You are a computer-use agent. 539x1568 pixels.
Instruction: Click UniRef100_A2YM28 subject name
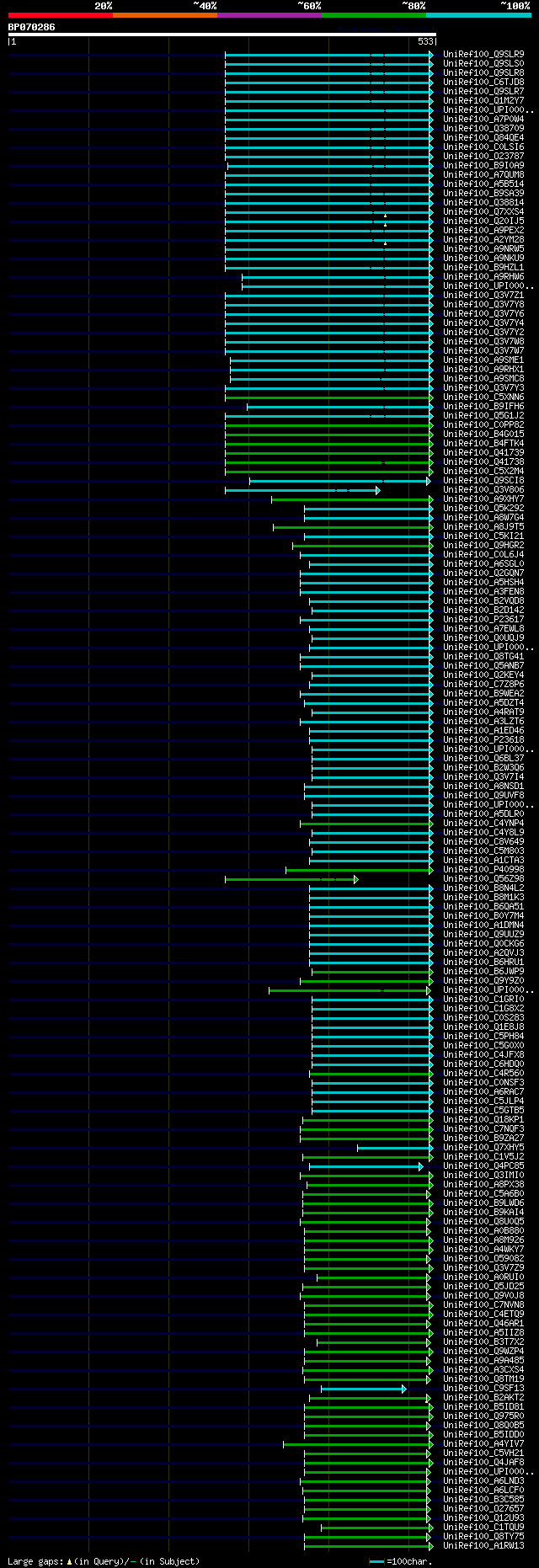483,240
